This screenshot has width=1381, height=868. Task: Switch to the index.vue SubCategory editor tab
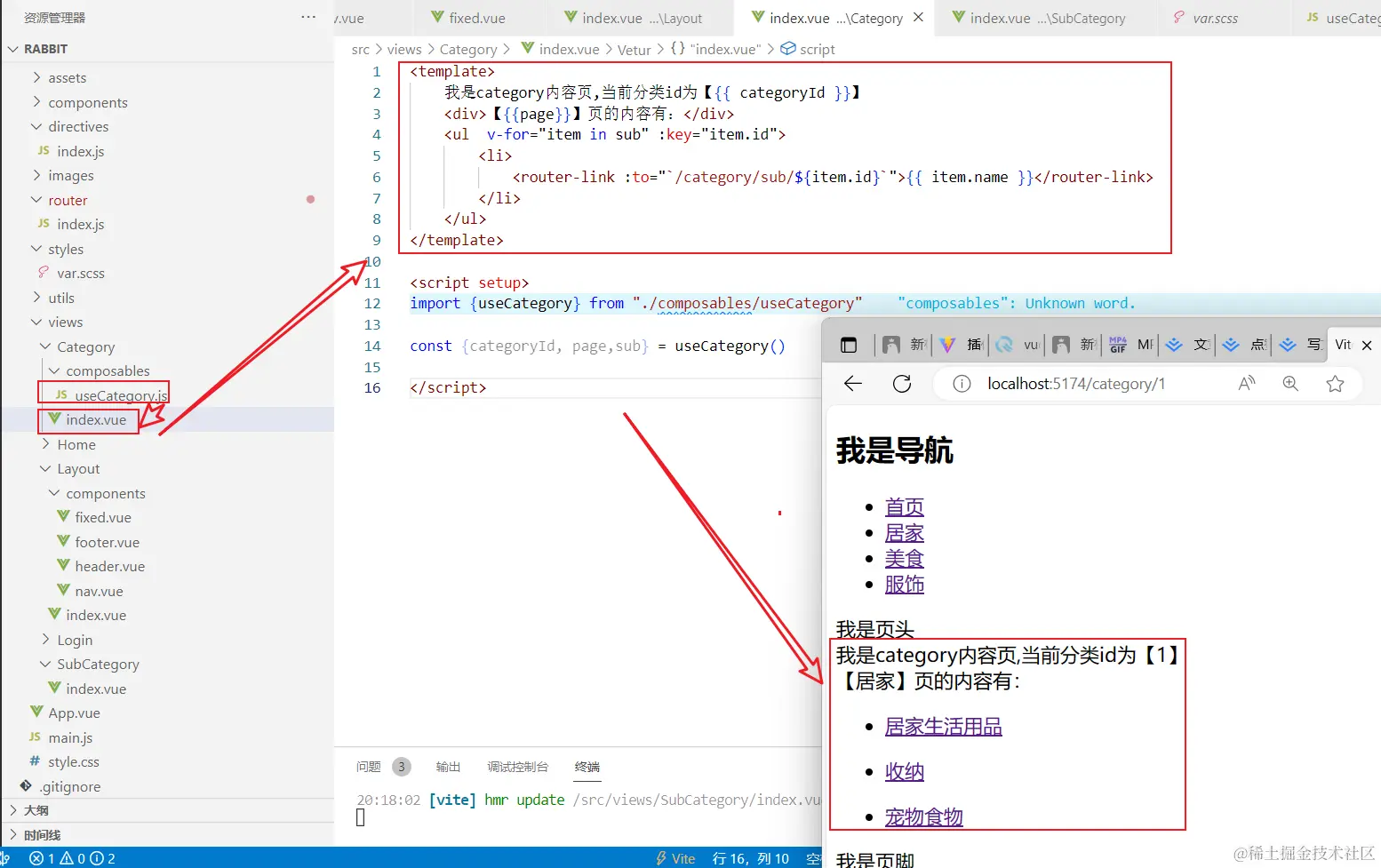coord(1046,18)
